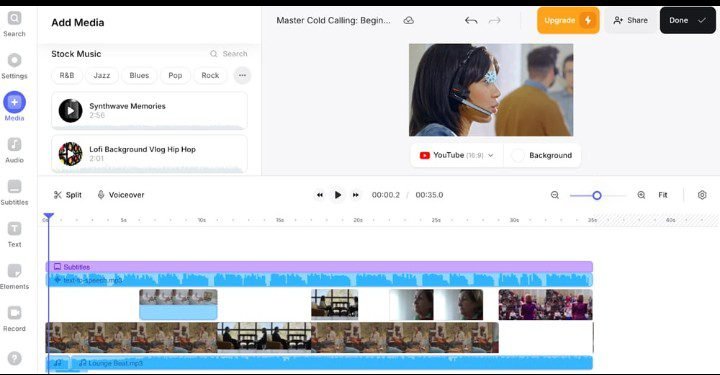Zoom in the timeline

641,195
